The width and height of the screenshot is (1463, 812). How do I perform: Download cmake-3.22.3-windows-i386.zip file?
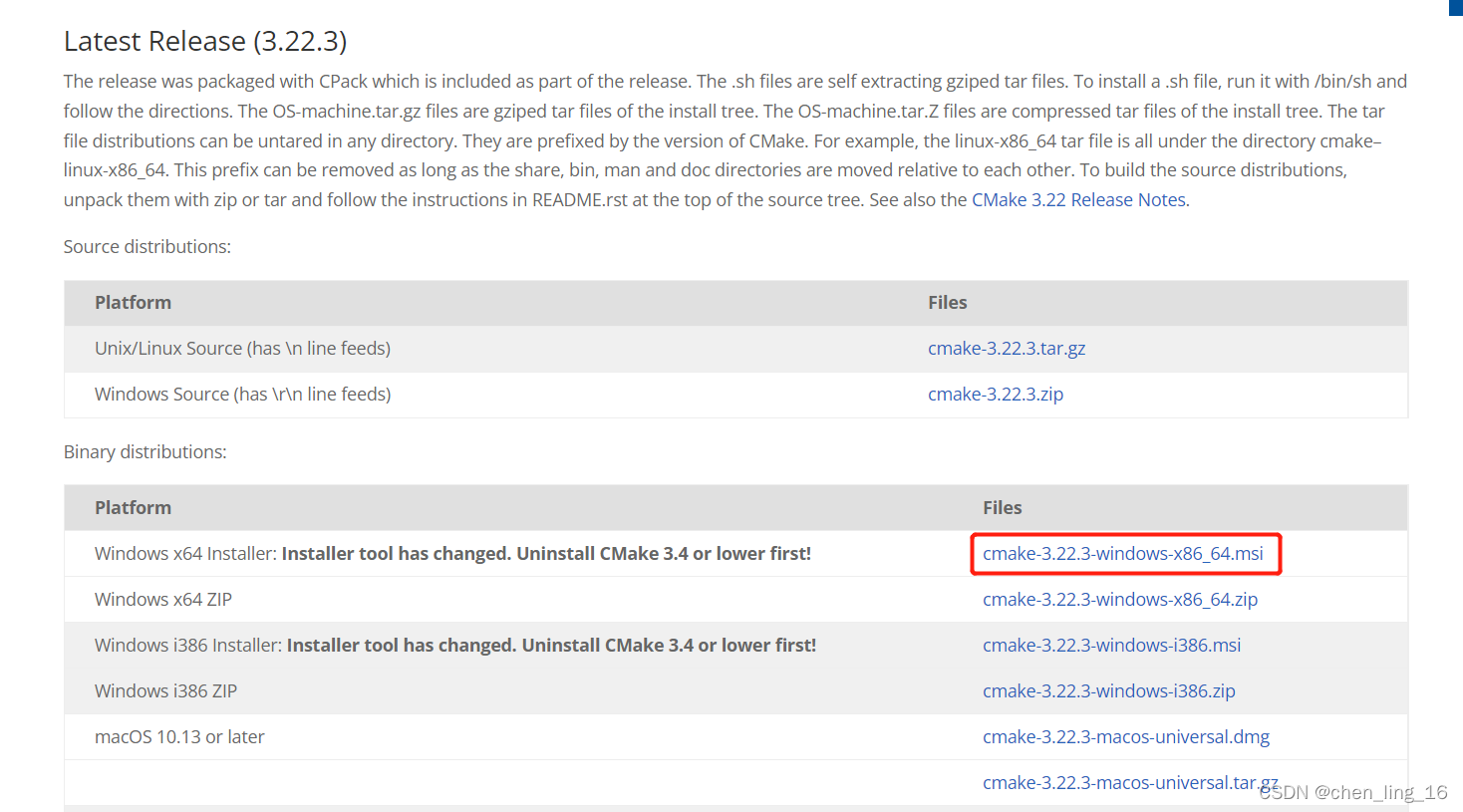1109,691
